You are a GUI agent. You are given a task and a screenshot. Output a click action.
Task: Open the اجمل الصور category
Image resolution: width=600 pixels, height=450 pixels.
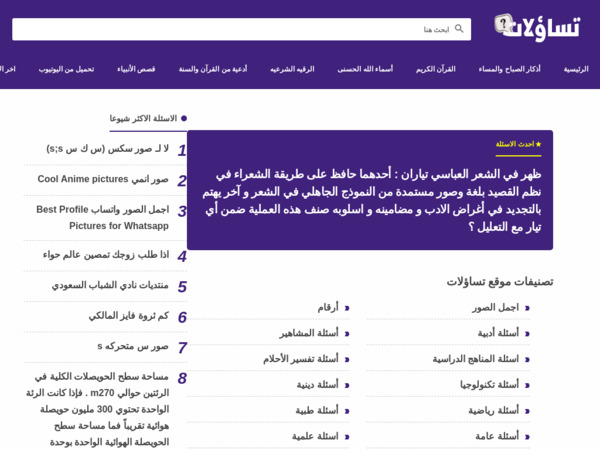pyautogui.click(x=495, y=308)
